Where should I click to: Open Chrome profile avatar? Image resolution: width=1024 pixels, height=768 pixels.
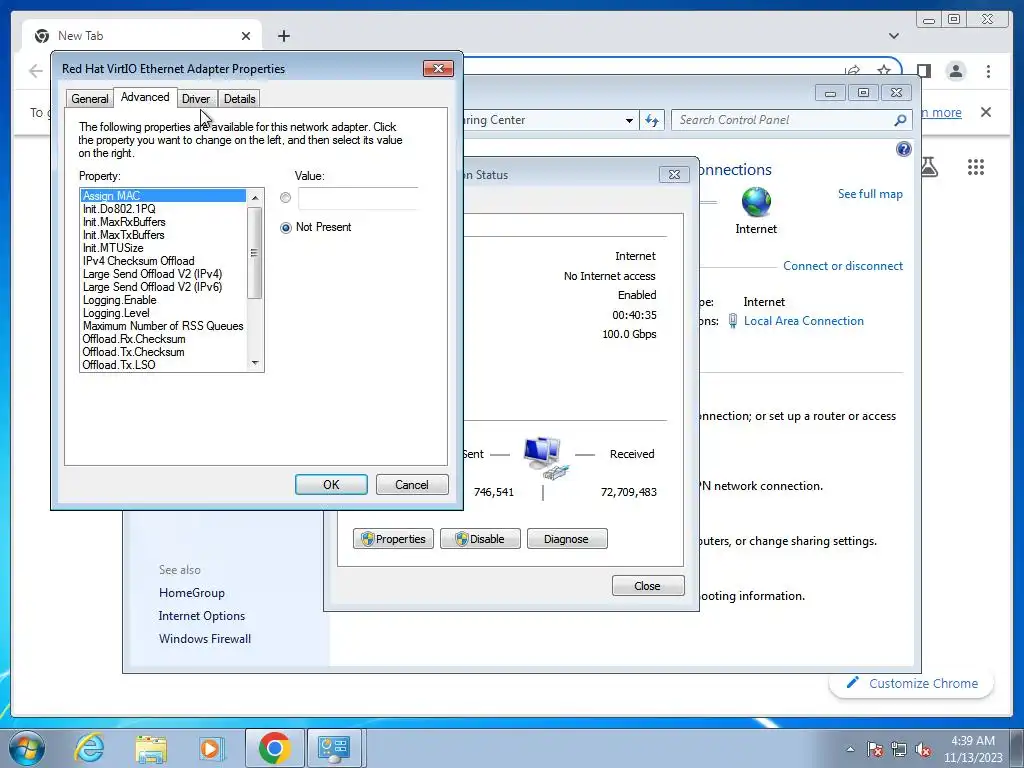(x=956, y=71)
